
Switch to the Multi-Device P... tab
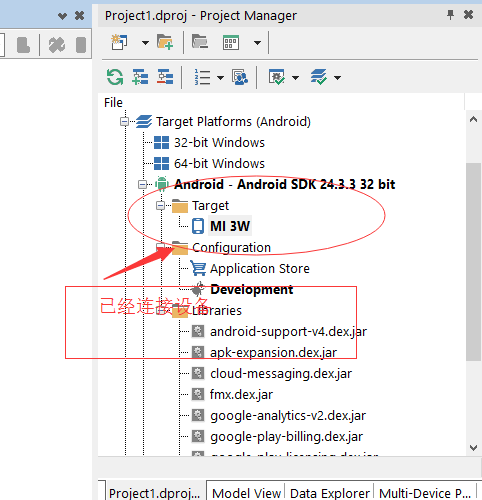(425, 493)
